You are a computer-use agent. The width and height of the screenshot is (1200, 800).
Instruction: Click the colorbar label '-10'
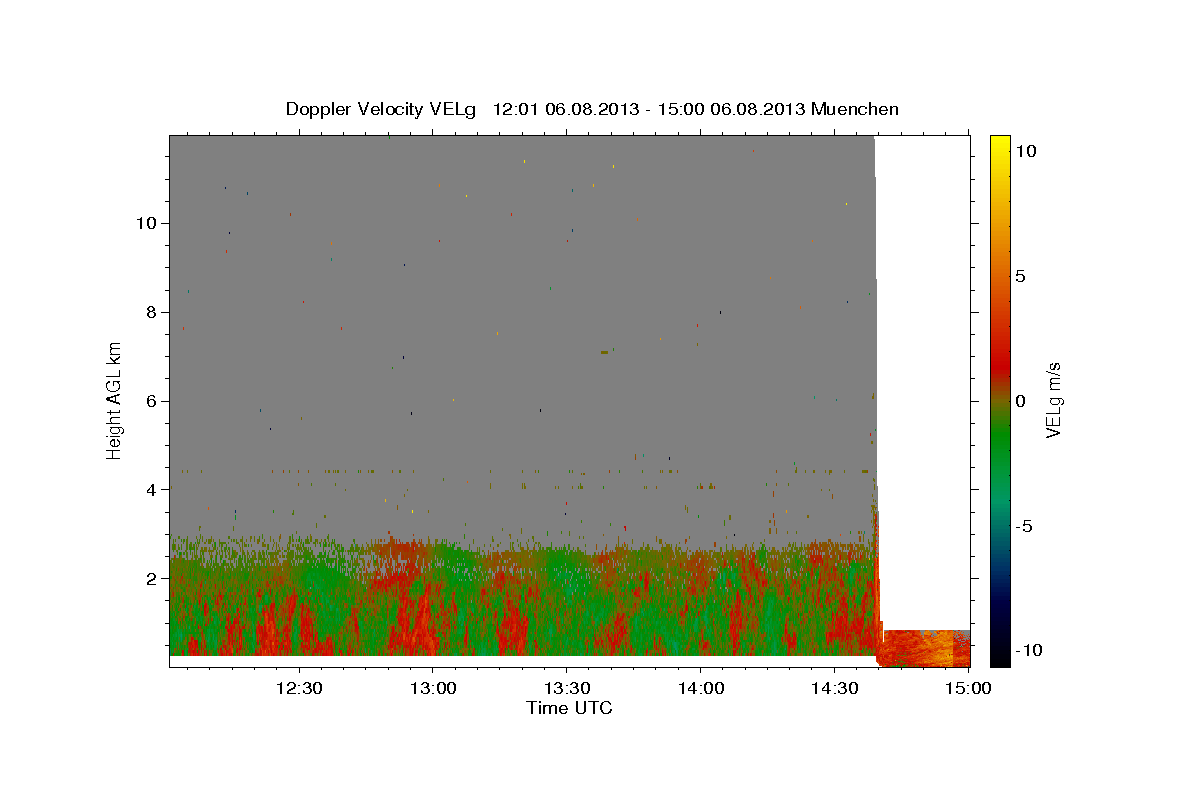1028,651
